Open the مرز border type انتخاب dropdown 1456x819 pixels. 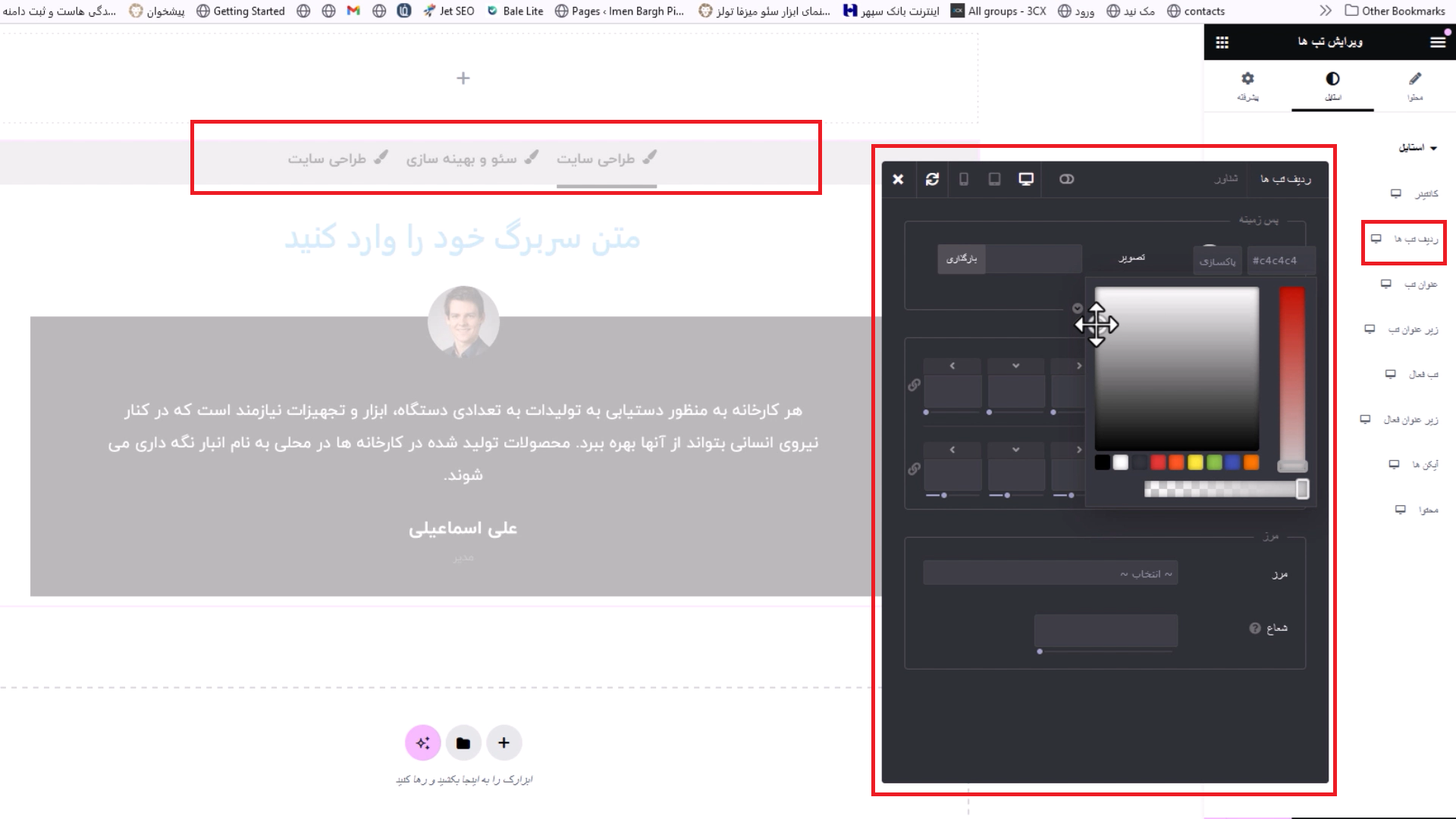coord(1050,573)
